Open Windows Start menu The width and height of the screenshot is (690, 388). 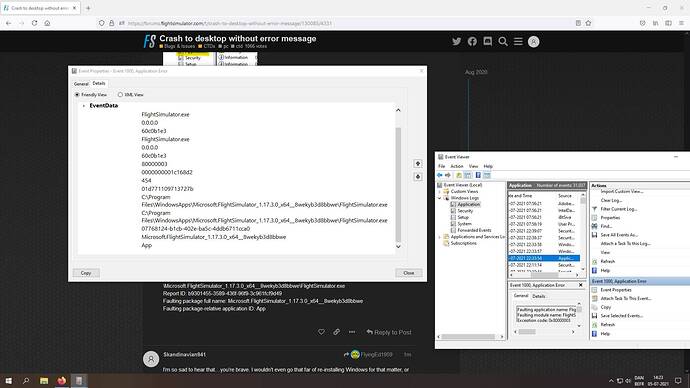[x=8, y=381]
